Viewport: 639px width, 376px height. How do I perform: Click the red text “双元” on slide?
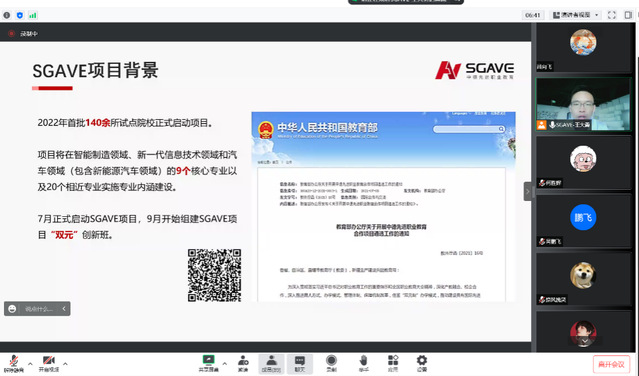pos(64,235)
